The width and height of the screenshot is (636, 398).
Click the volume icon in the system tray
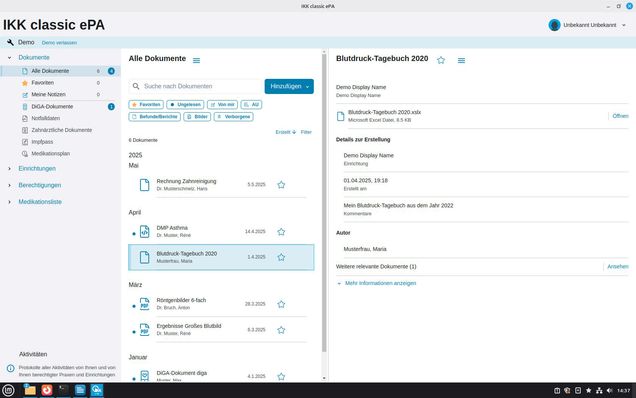(609, 391)
